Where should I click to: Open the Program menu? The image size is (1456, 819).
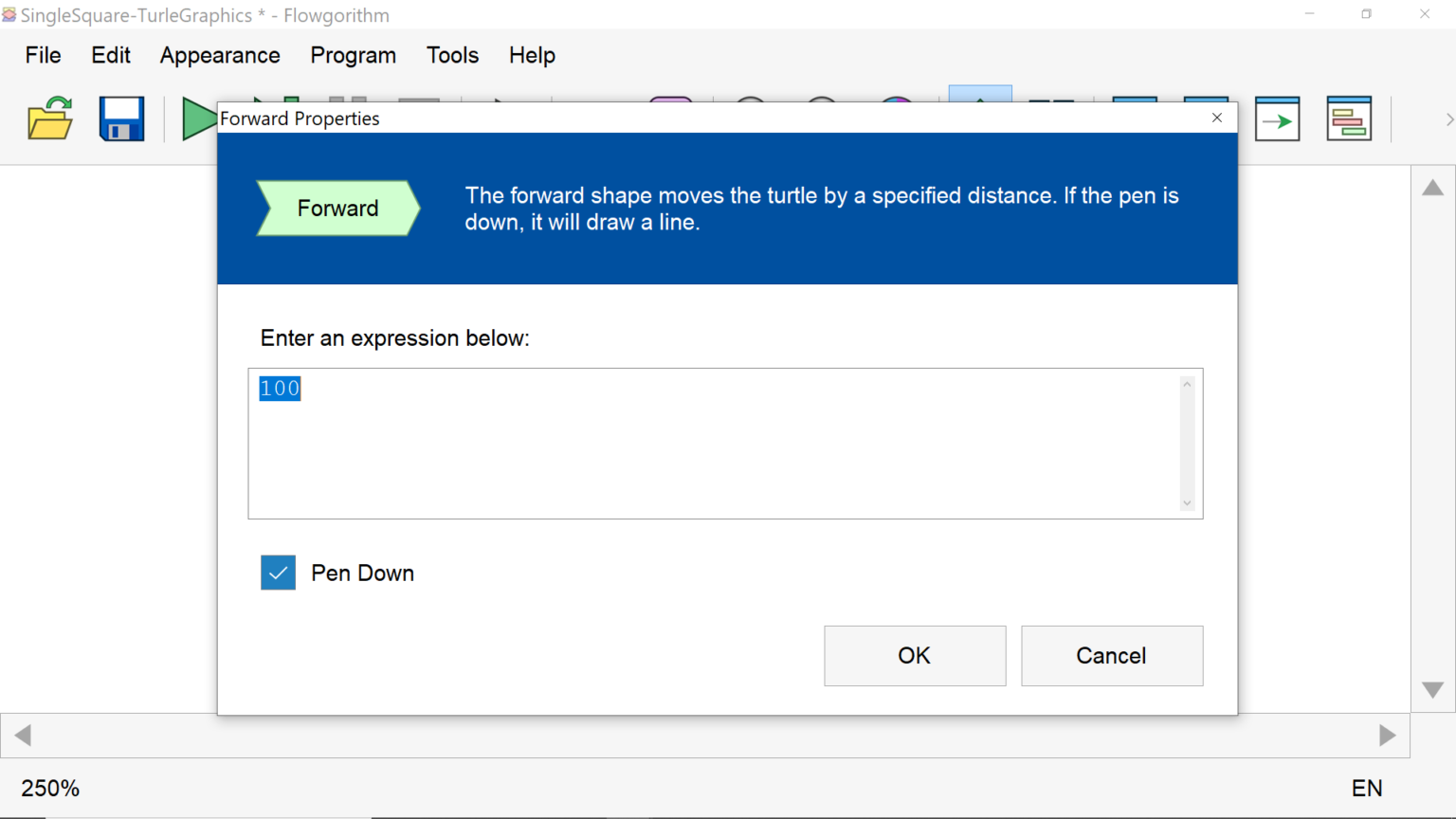click(353, 55)
